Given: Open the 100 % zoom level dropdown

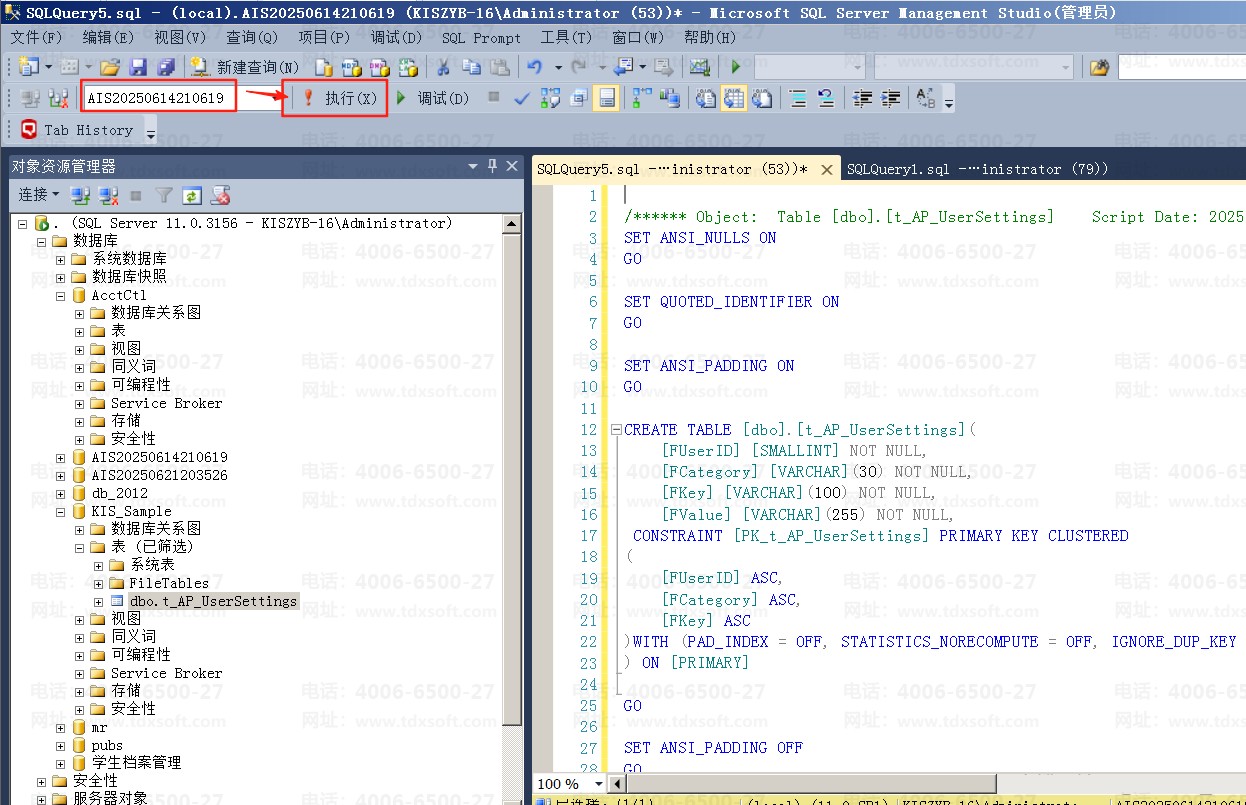Looking at the screenshot, I should coord(599,783).
